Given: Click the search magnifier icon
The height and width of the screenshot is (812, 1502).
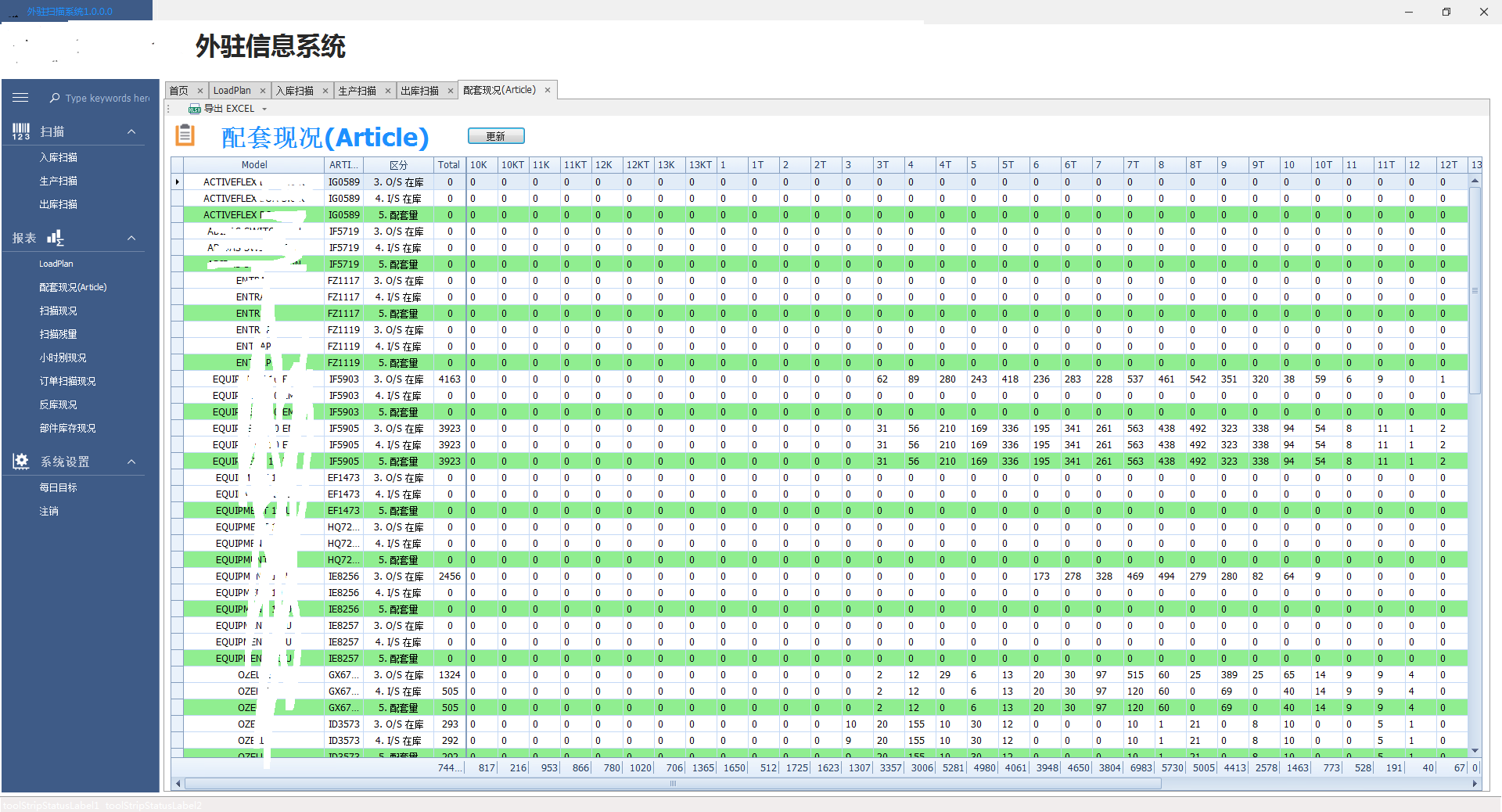Looking at the screenshot, I should click(x=55, y=98).
